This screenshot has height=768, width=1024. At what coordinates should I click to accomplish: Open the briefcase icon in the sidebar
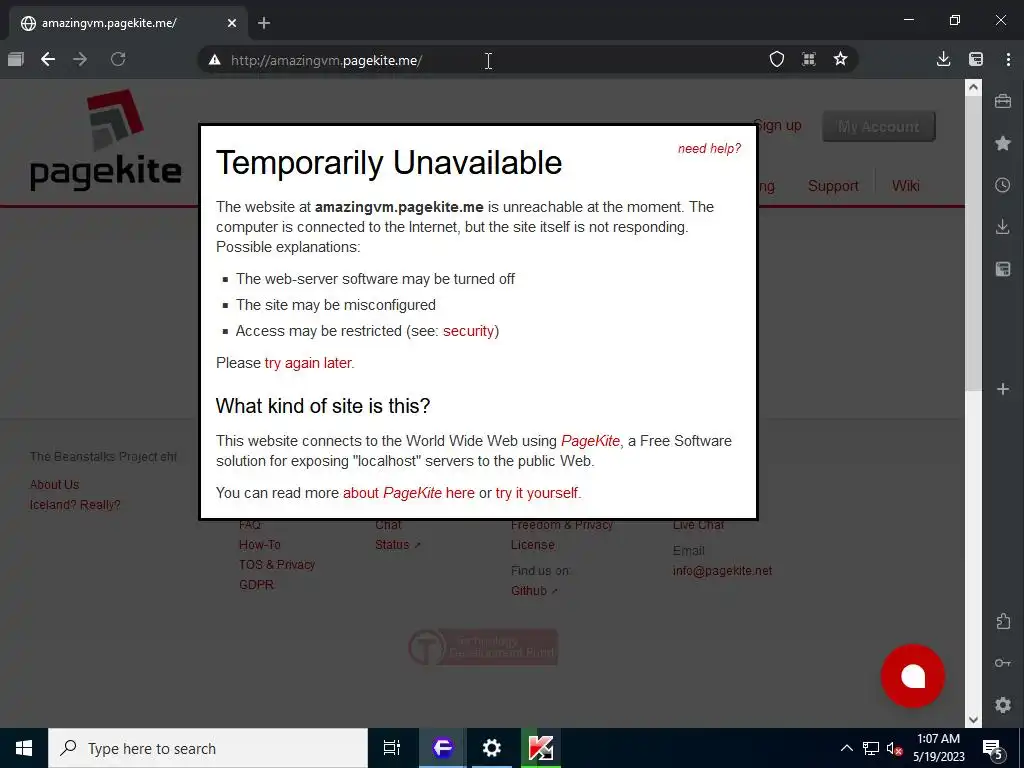(1003, 101)
